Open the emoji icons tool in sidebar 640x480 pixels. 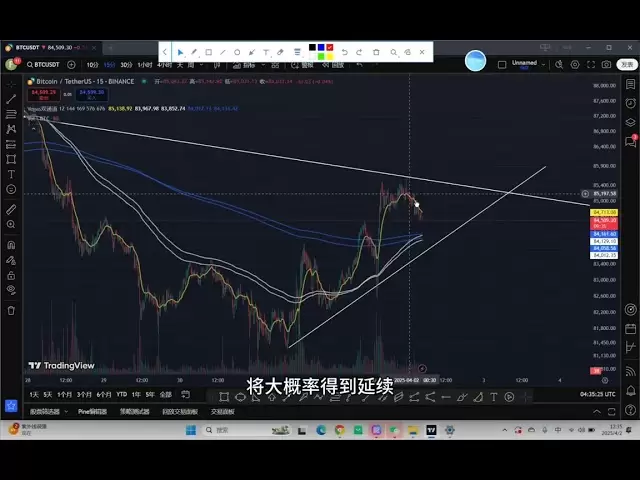click(x=11, y=189)
